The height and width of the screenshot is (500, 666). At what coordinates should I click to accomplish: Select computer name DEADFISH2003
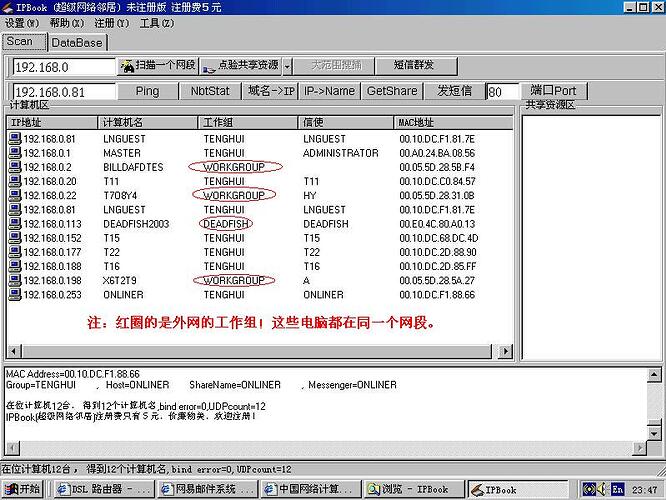coord(136,224)
